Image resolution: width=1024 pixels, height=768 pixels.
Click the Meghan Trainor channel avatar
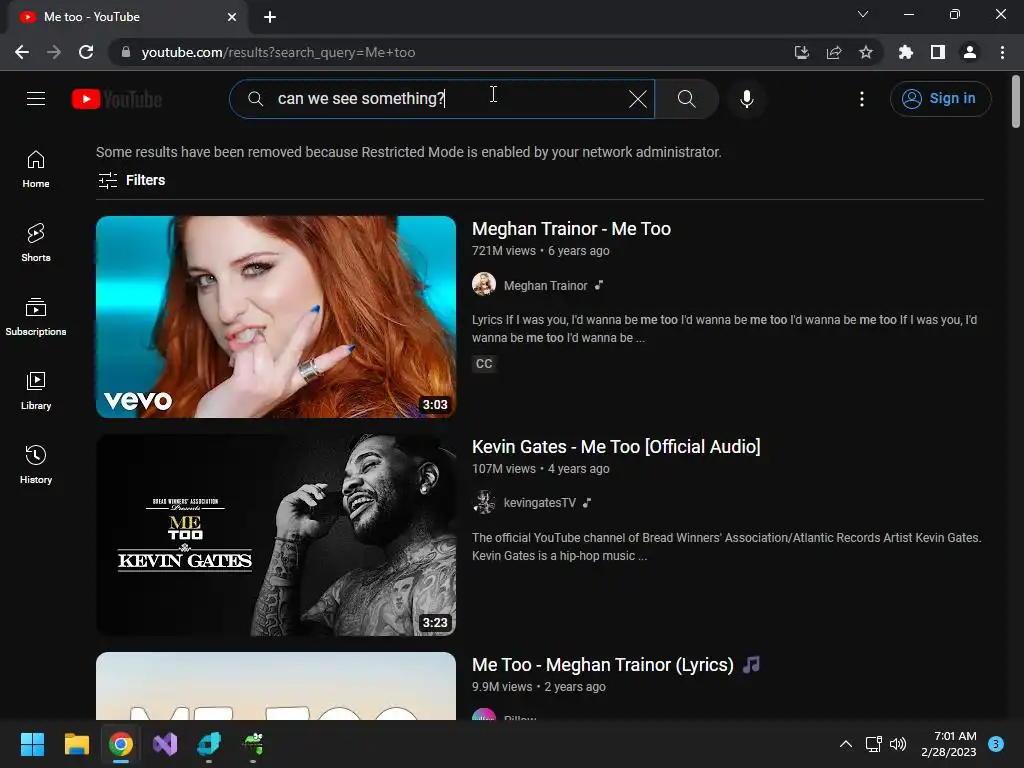484,285
